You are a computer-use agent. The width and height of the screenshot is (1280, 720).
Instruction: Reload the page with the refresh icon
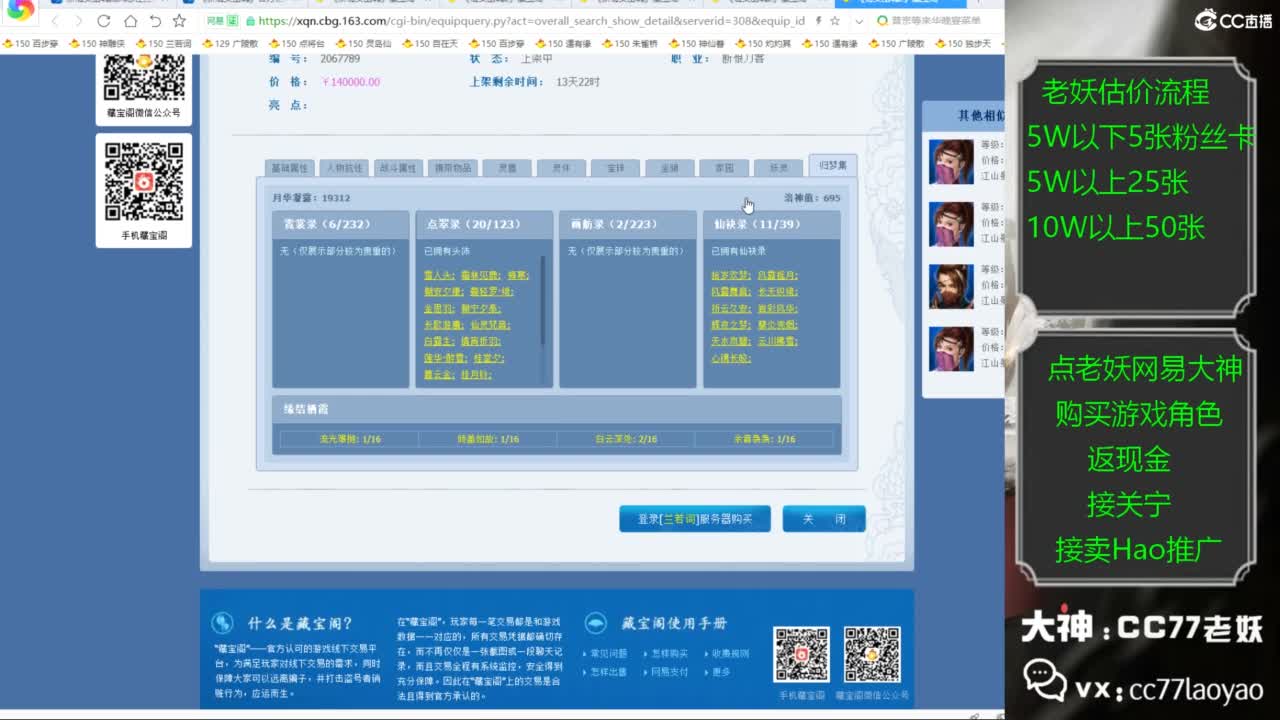[x=104, y=21]
